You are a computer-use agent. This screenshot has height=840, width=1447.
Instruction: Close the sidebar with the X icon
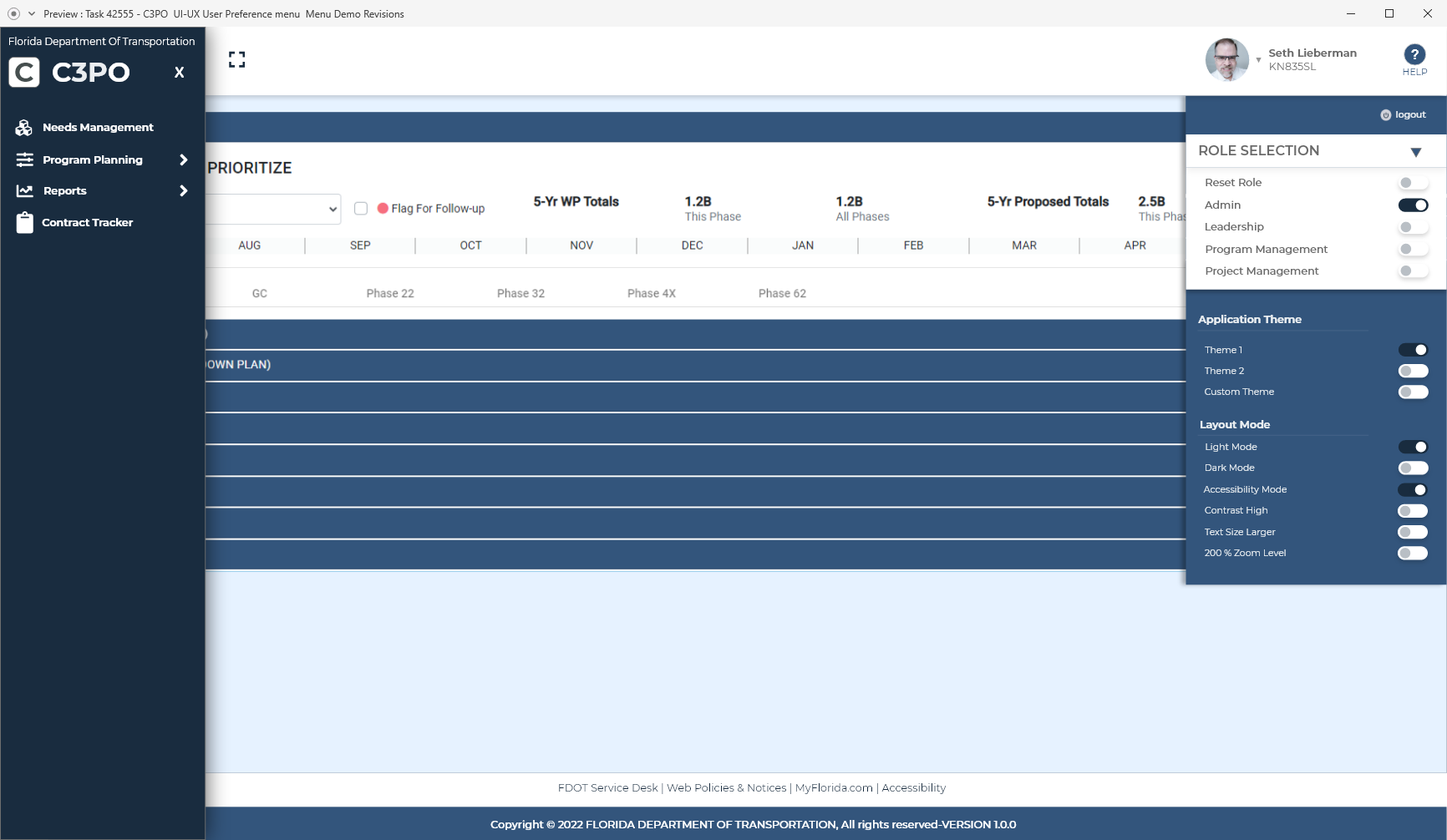(179, 73)
